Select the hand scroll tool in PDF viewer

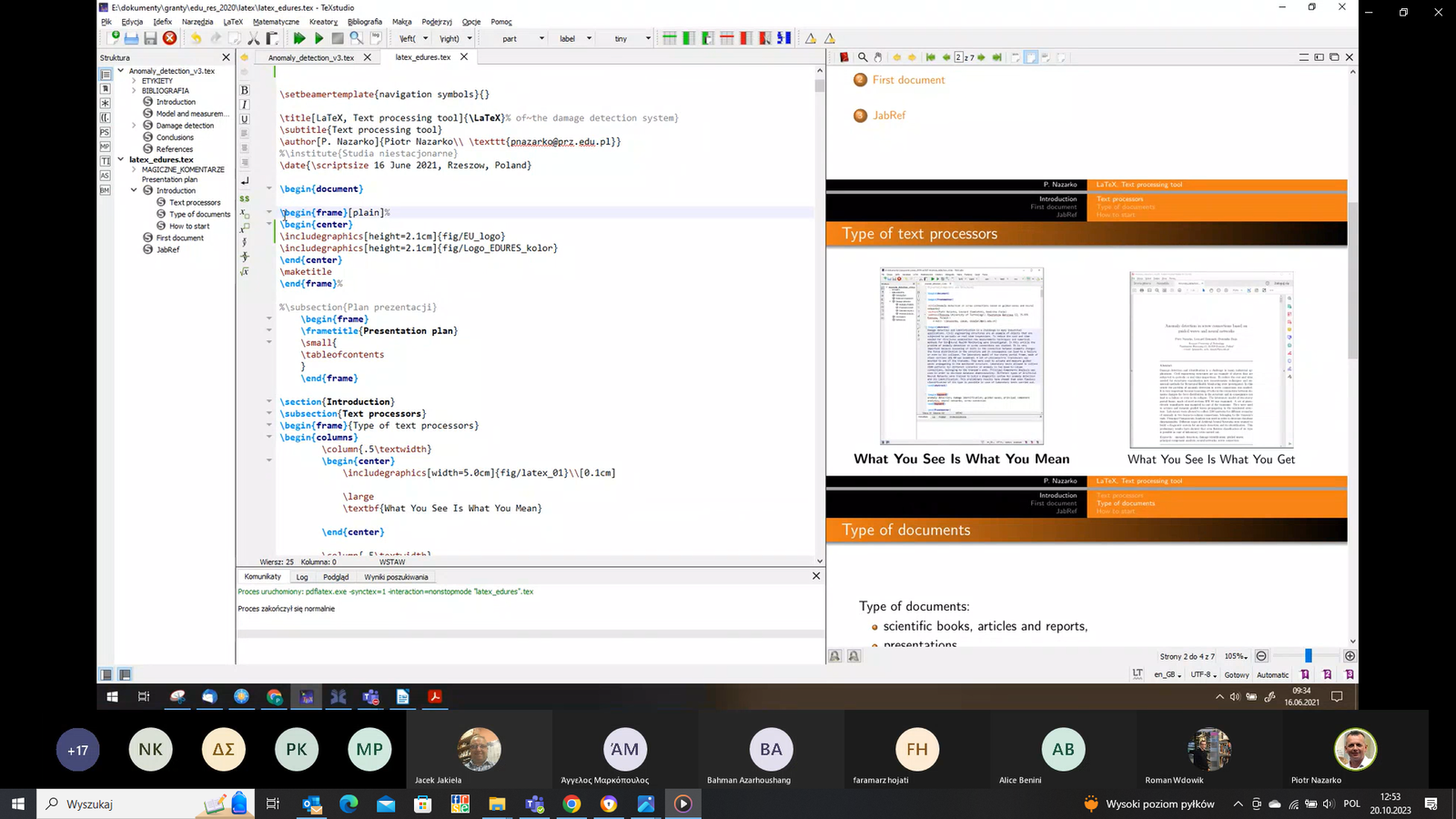[x=877, y=57]
